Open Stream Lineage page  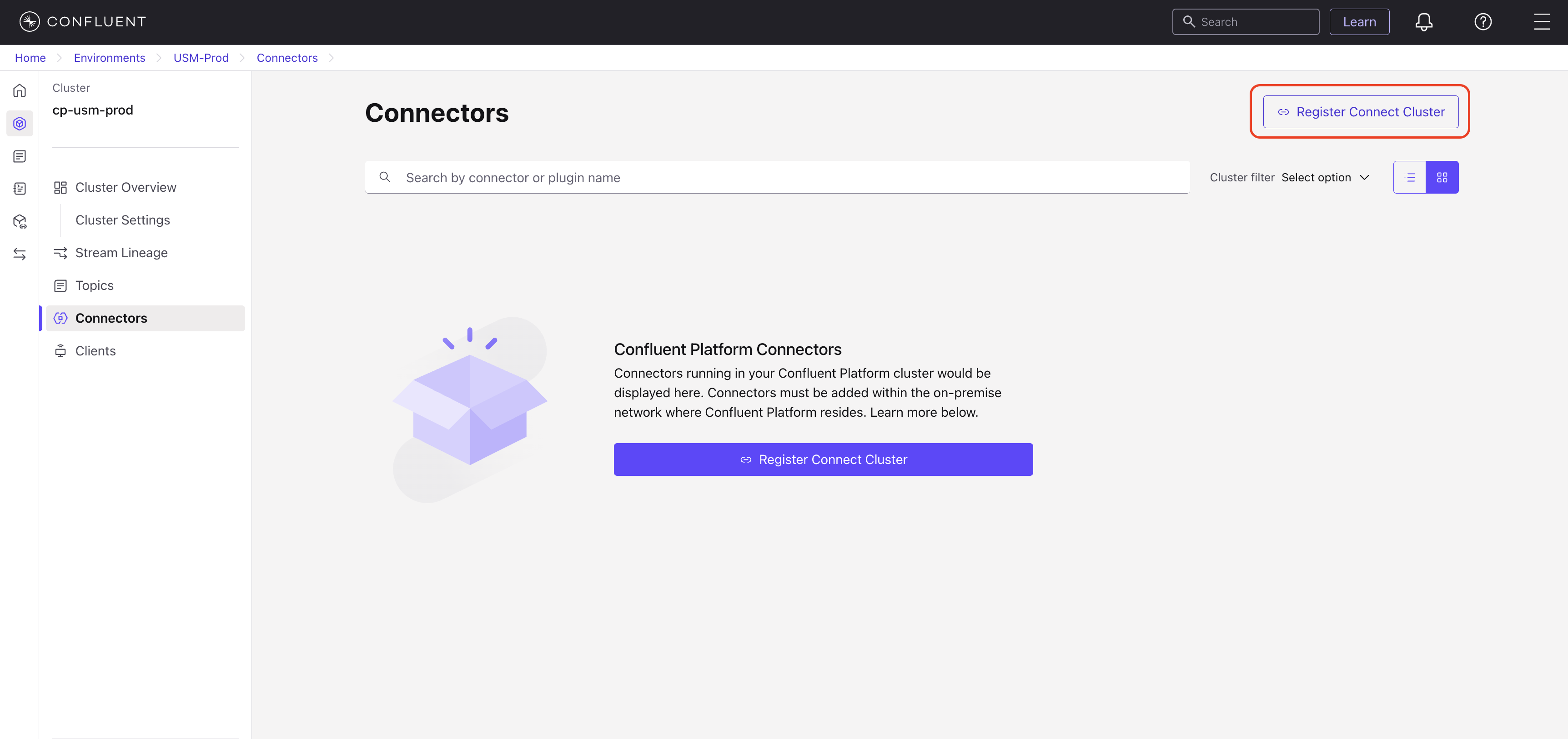pyautogui.click(x=121, y=252)
